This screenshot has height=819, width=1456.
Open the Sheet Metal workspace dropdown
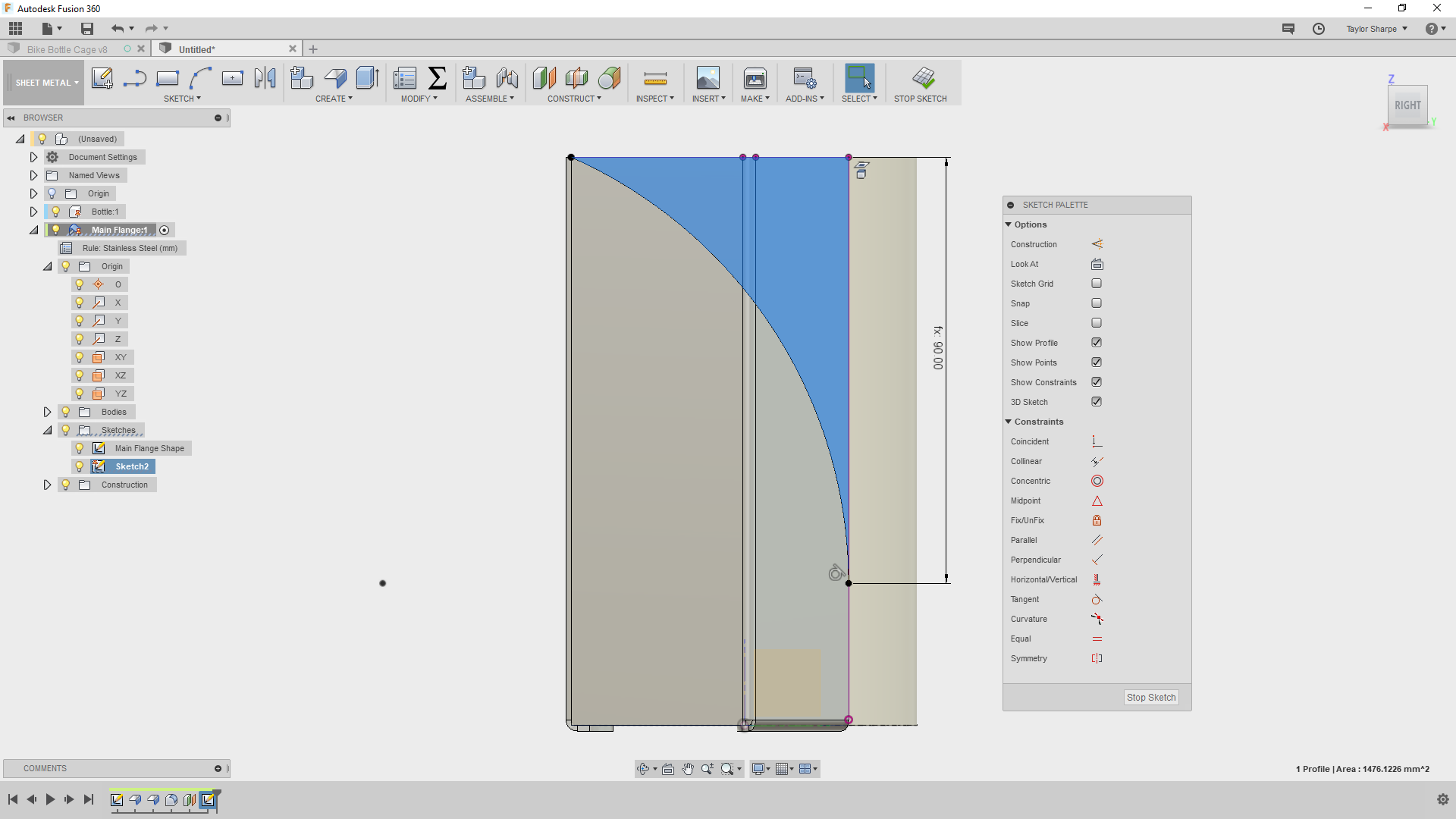pyautogui.click(x=45, y=83)
